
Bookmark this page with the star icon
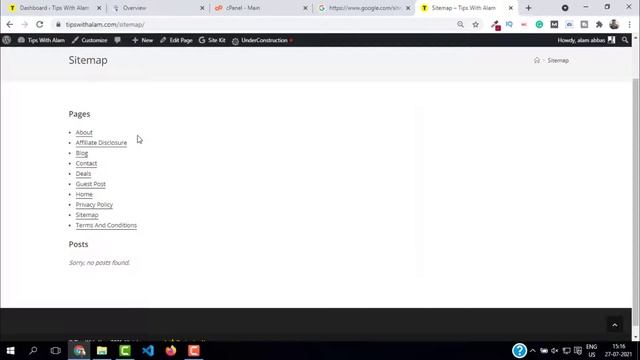coord(476,24)
